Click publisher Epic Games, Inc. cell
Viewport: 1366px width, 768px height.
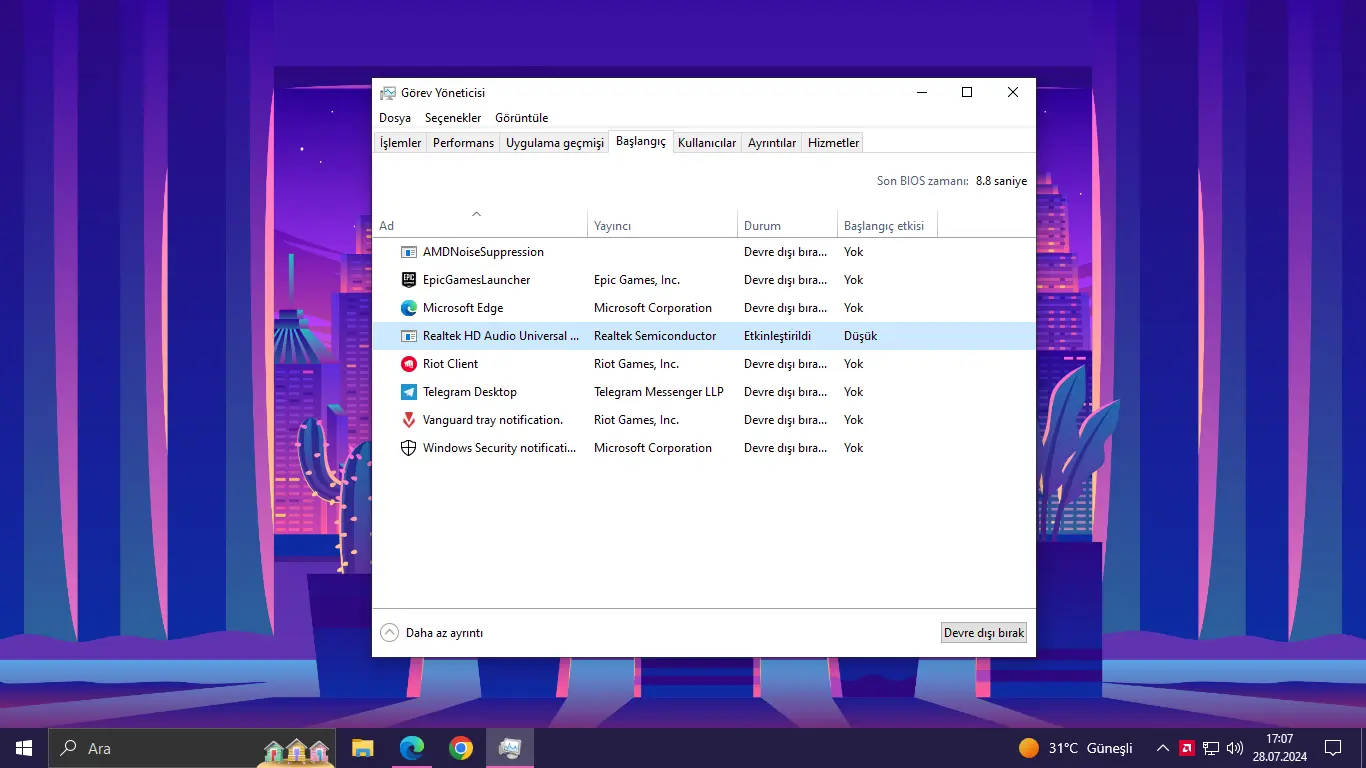coord(637,280)
